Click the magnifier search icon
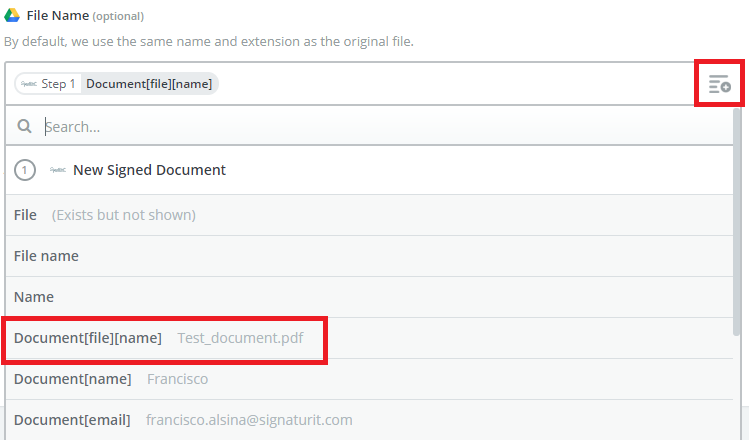This screenshot has height=440, width=749. (24, 126)
